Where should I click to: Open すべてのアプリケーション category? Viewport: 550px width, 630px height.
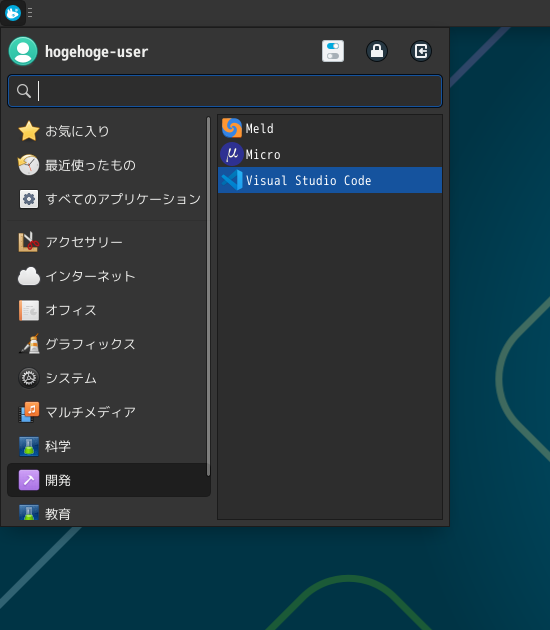[x=107, y=199]
